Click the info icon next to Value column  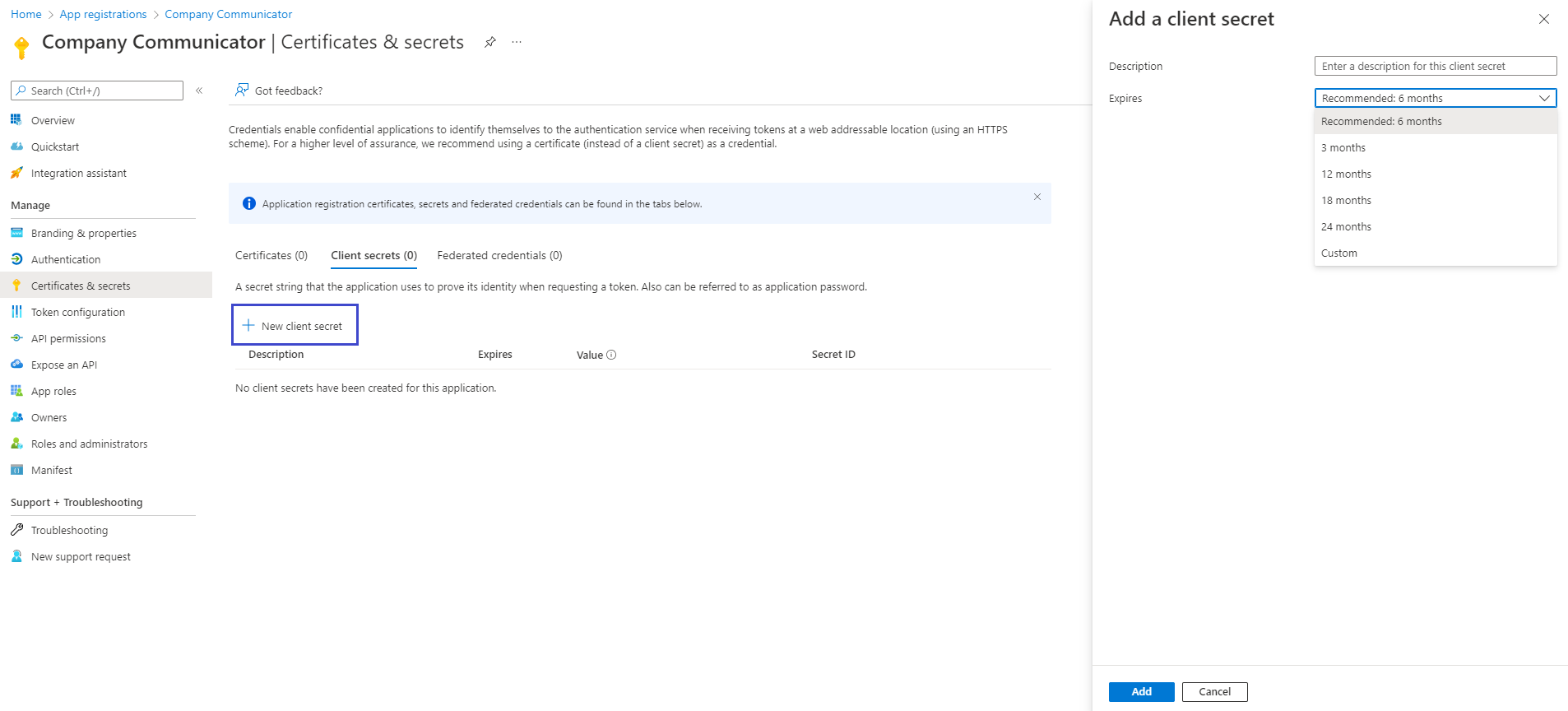[611, 355]
